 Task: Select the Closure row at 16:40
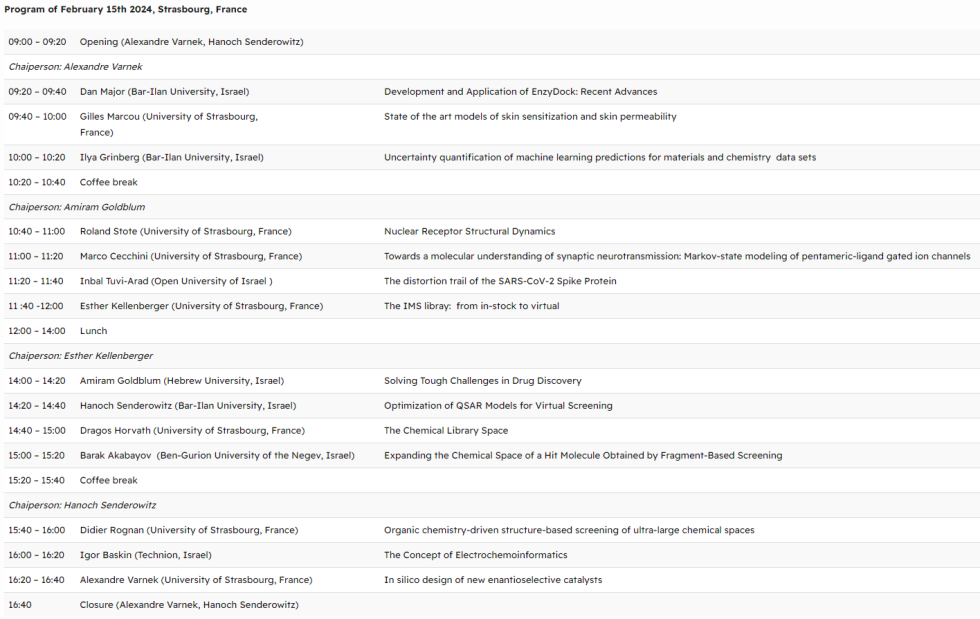click(189, 605)
